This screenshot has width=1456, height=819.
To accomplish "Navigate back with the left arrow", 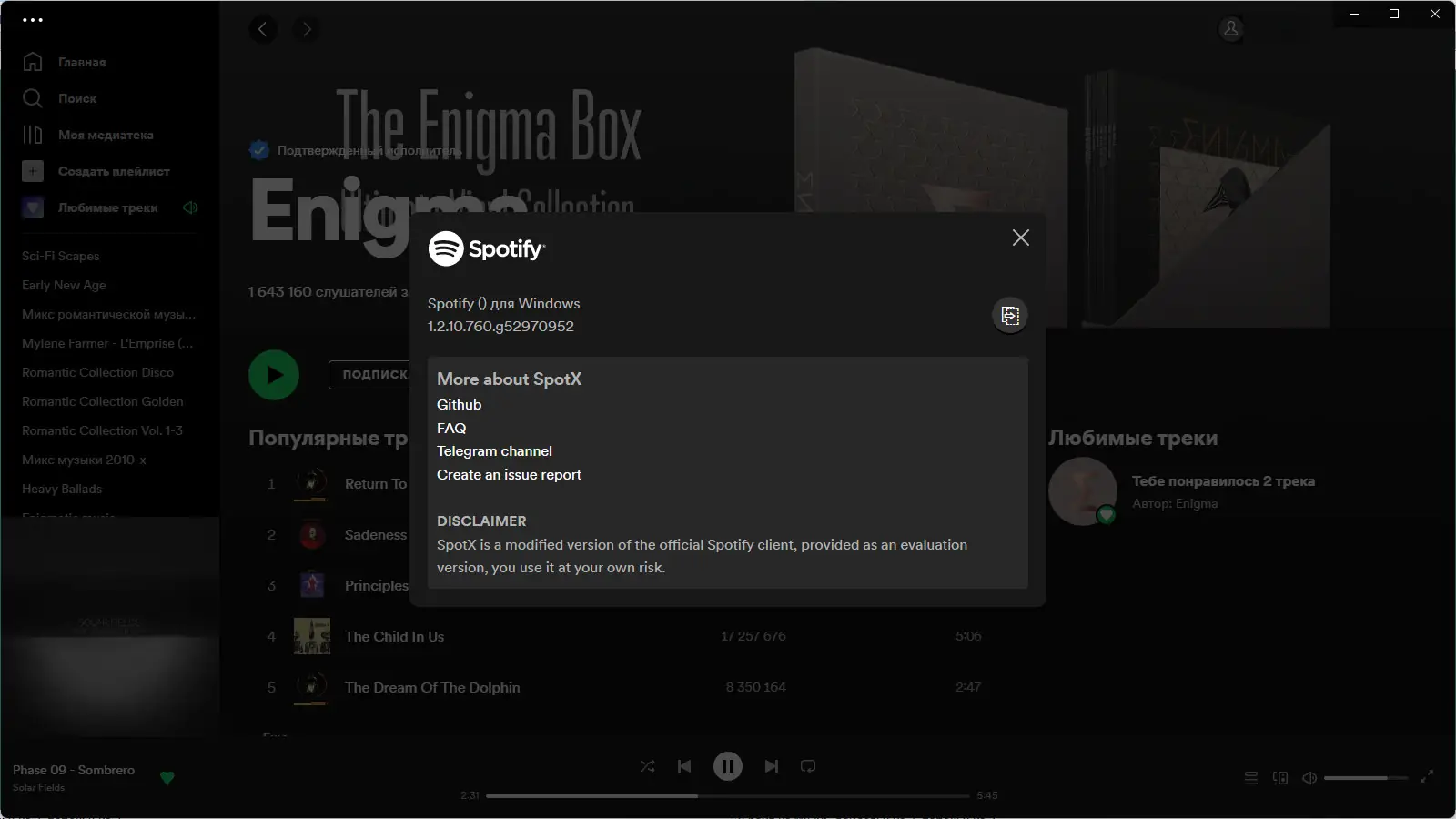I will pyautogui.click(x=263, y=29).
